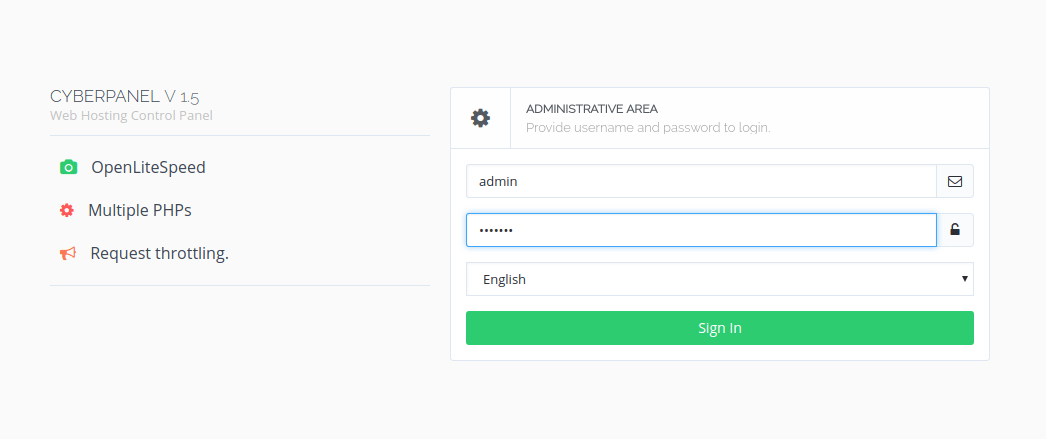1046x439 pixels.
Task: Click the unlock padlock icon beside password
Action: tap(955, 230)
